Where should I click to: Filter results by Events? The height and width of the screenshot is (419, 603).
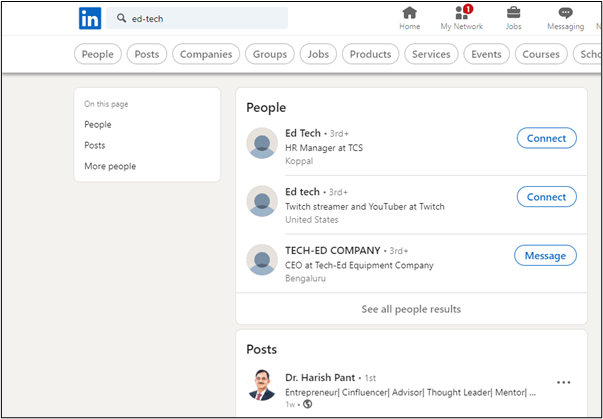[x=486, y=54]
